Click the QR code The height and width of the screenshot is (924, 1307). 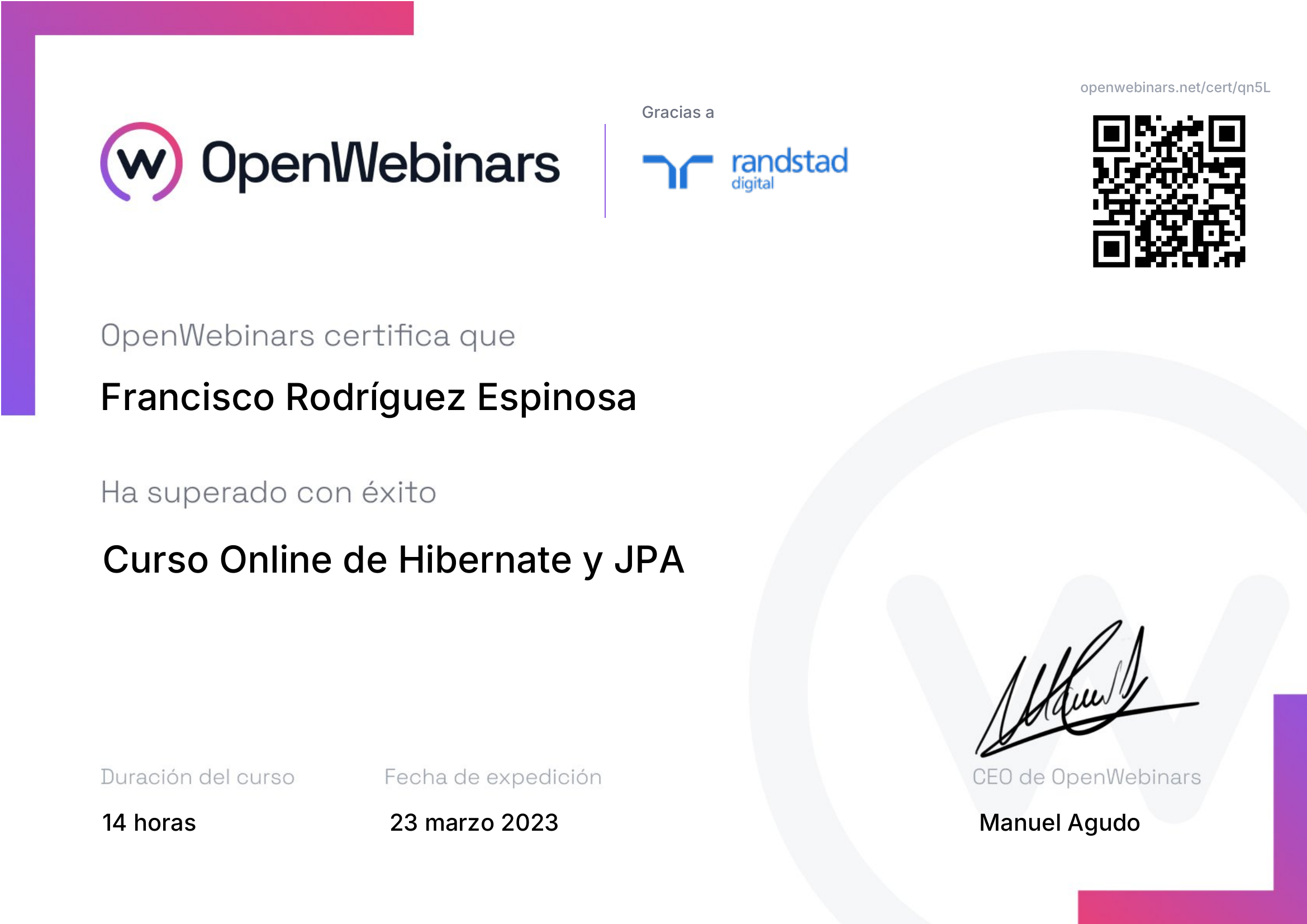1168,191
